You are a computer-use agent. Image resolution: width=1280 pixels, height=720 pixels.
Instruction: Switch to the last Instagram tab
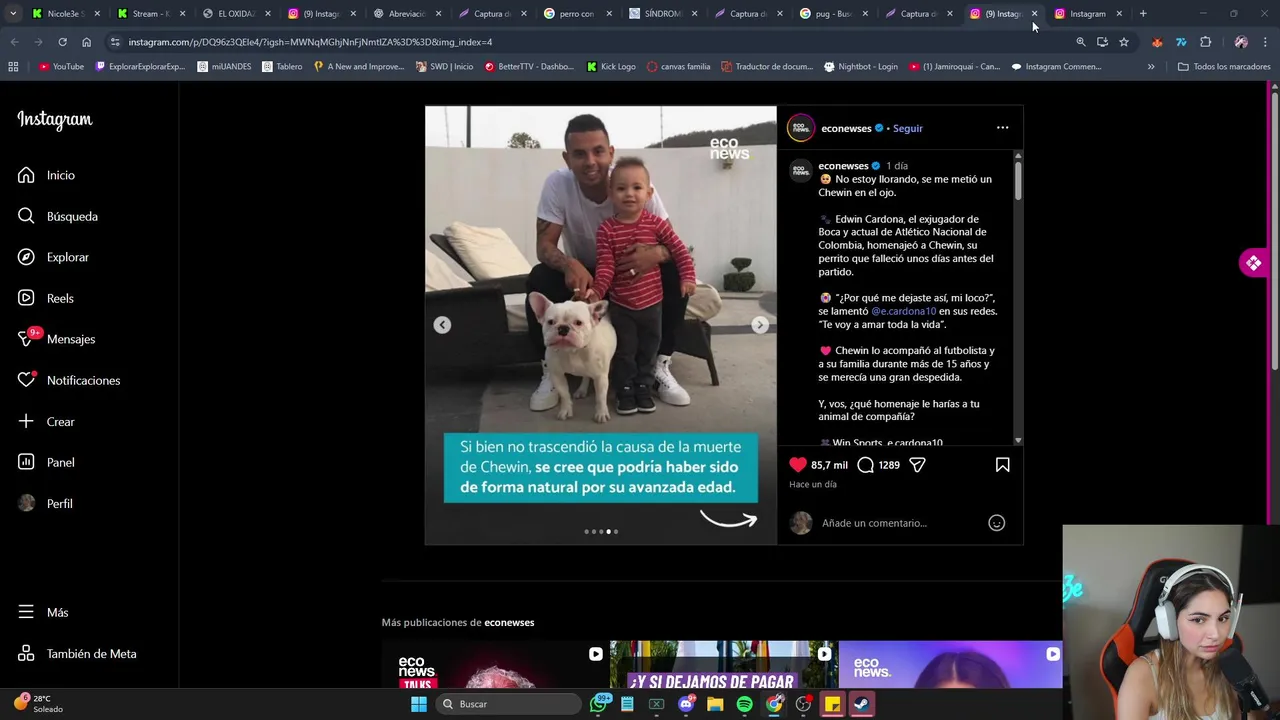[x=1086, y=14]
